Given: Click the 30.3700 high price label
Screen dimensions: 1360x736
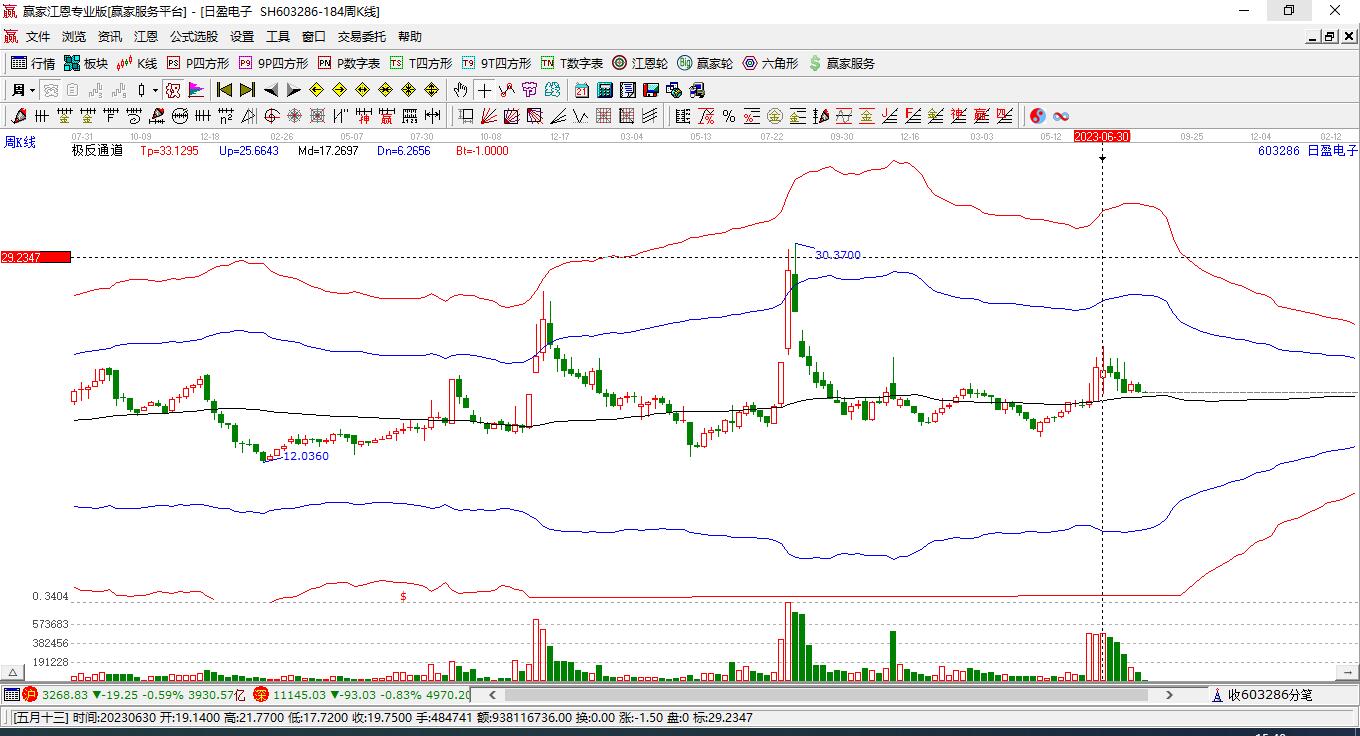Looking at the screenshot, I should click(x=837, y=255).
